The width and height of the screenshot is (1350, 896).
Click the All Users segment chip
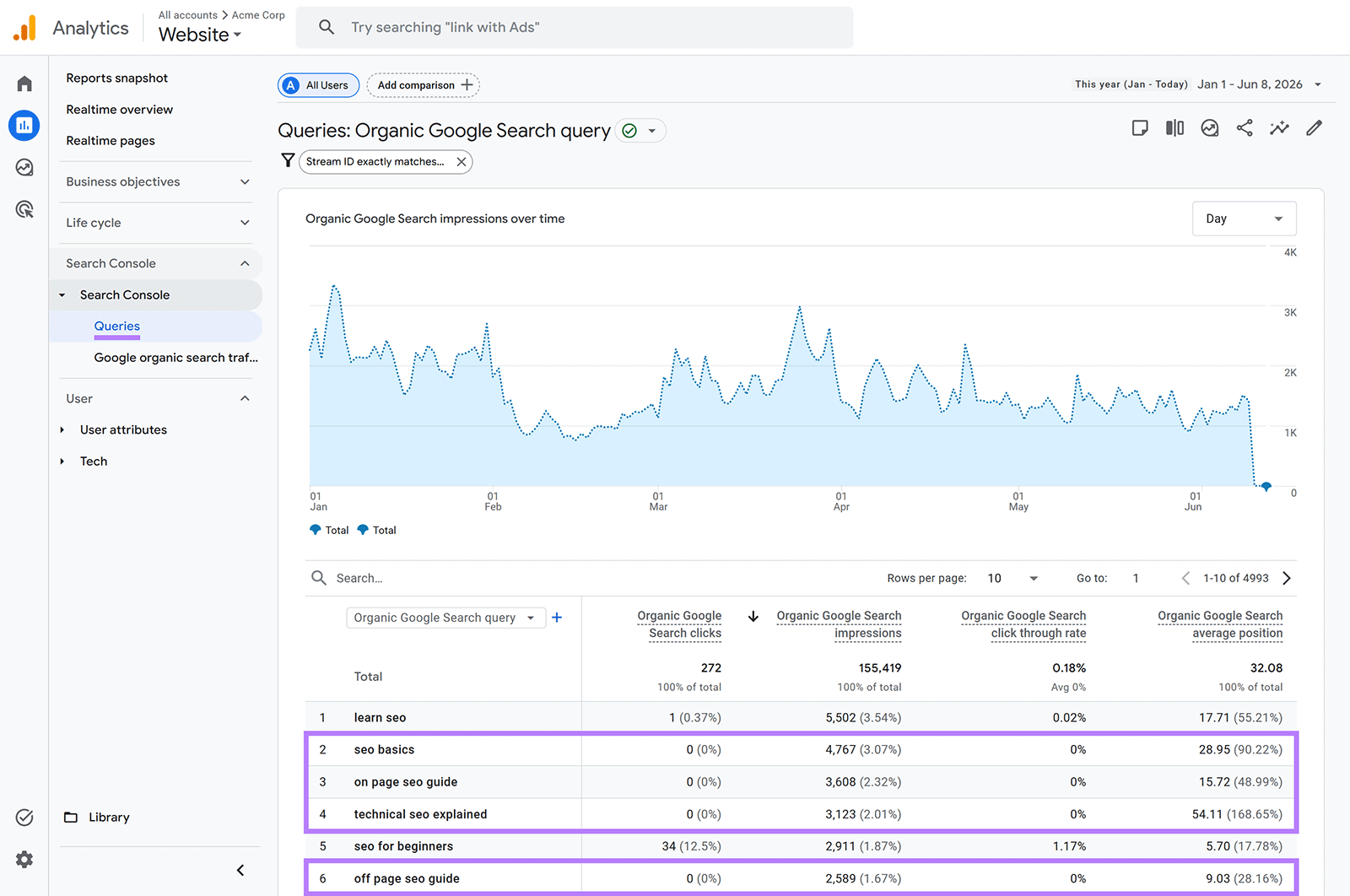(x=319, y=85)
